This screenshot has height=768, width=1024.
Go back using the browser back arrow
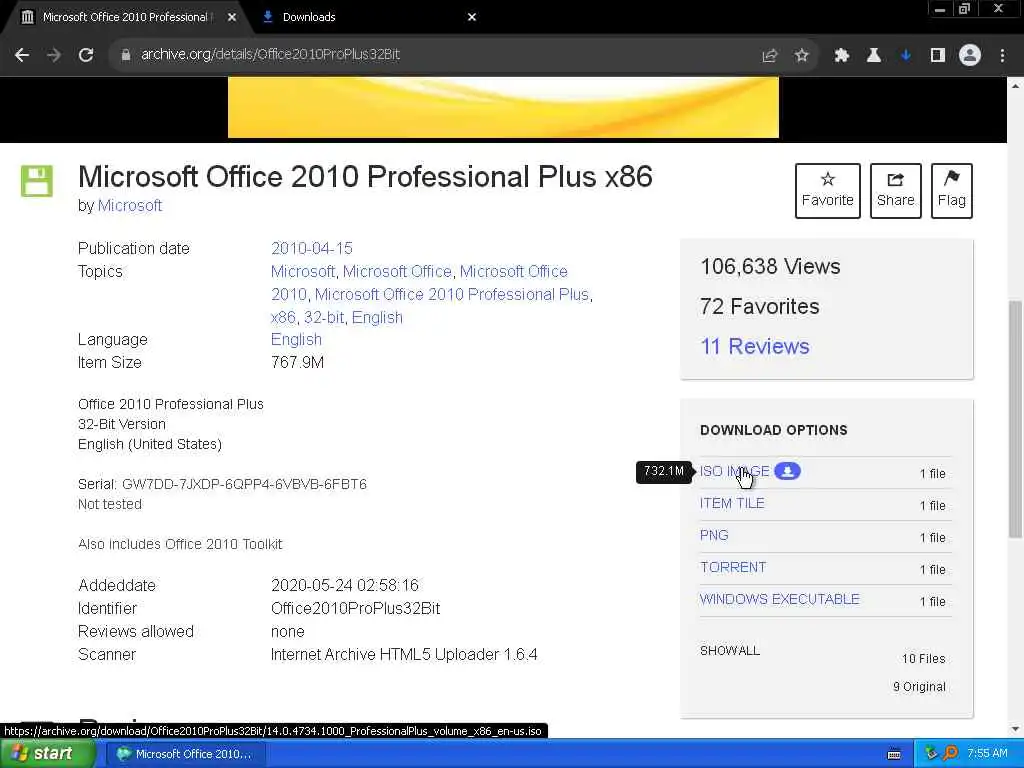tap(22, 55)
